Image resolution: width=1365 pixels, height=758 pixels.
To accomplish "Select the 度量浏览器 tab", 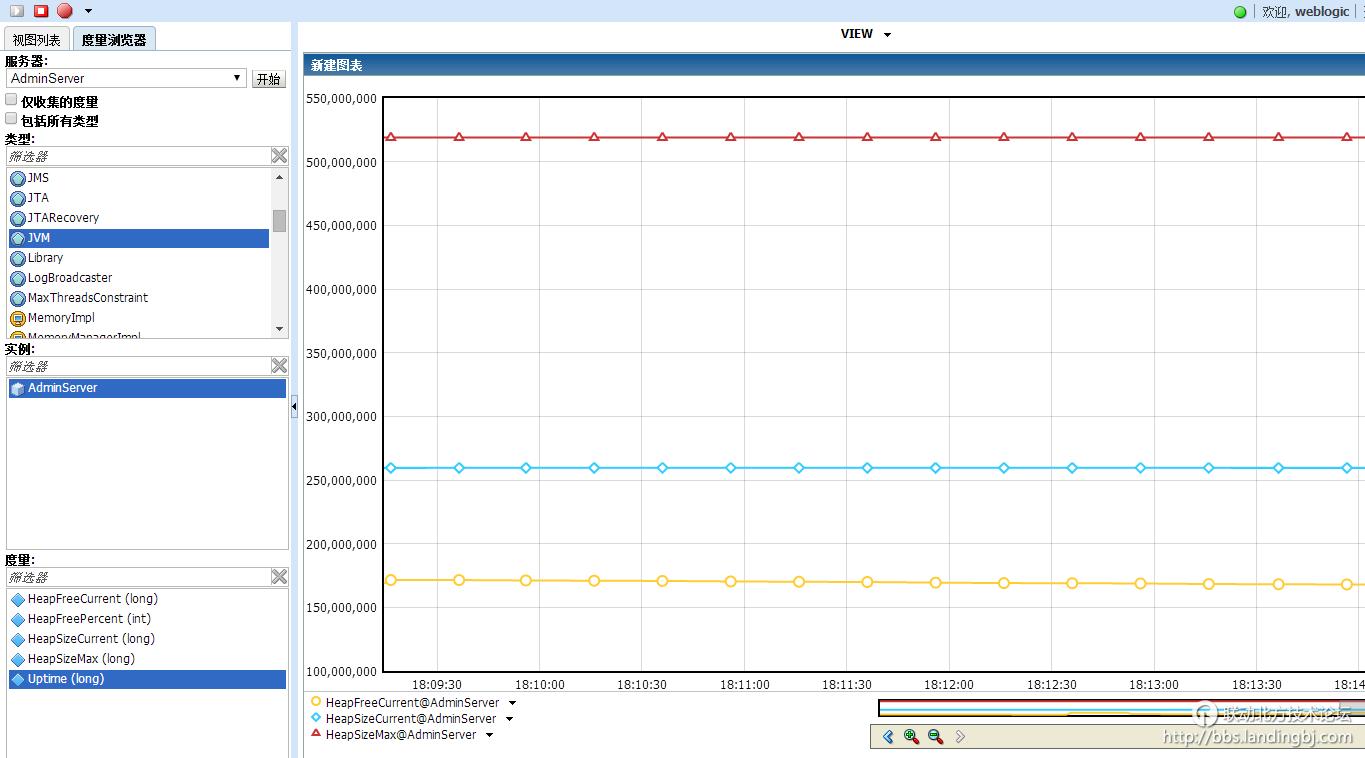I will tap(114, 40).
